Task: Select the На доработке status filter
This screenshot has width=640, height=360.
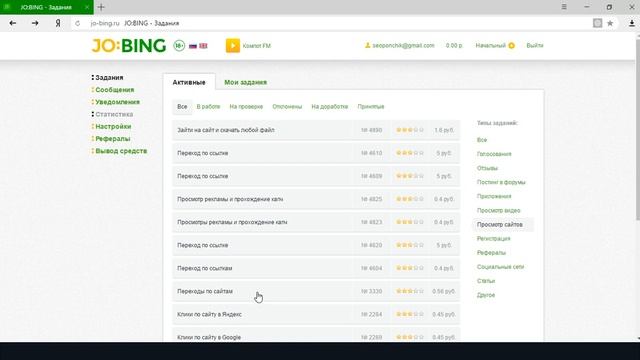Action: pos(329,107)
